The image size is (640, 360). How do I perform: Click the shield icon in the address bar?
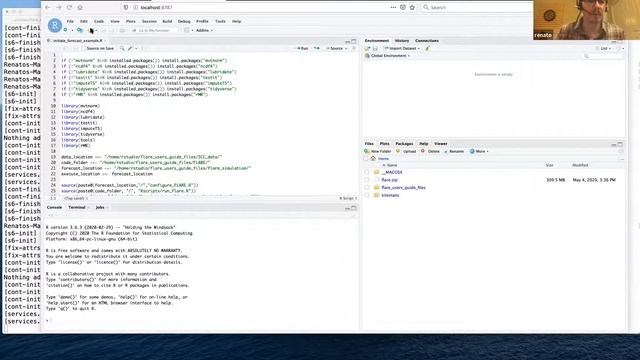coord(126,7)
